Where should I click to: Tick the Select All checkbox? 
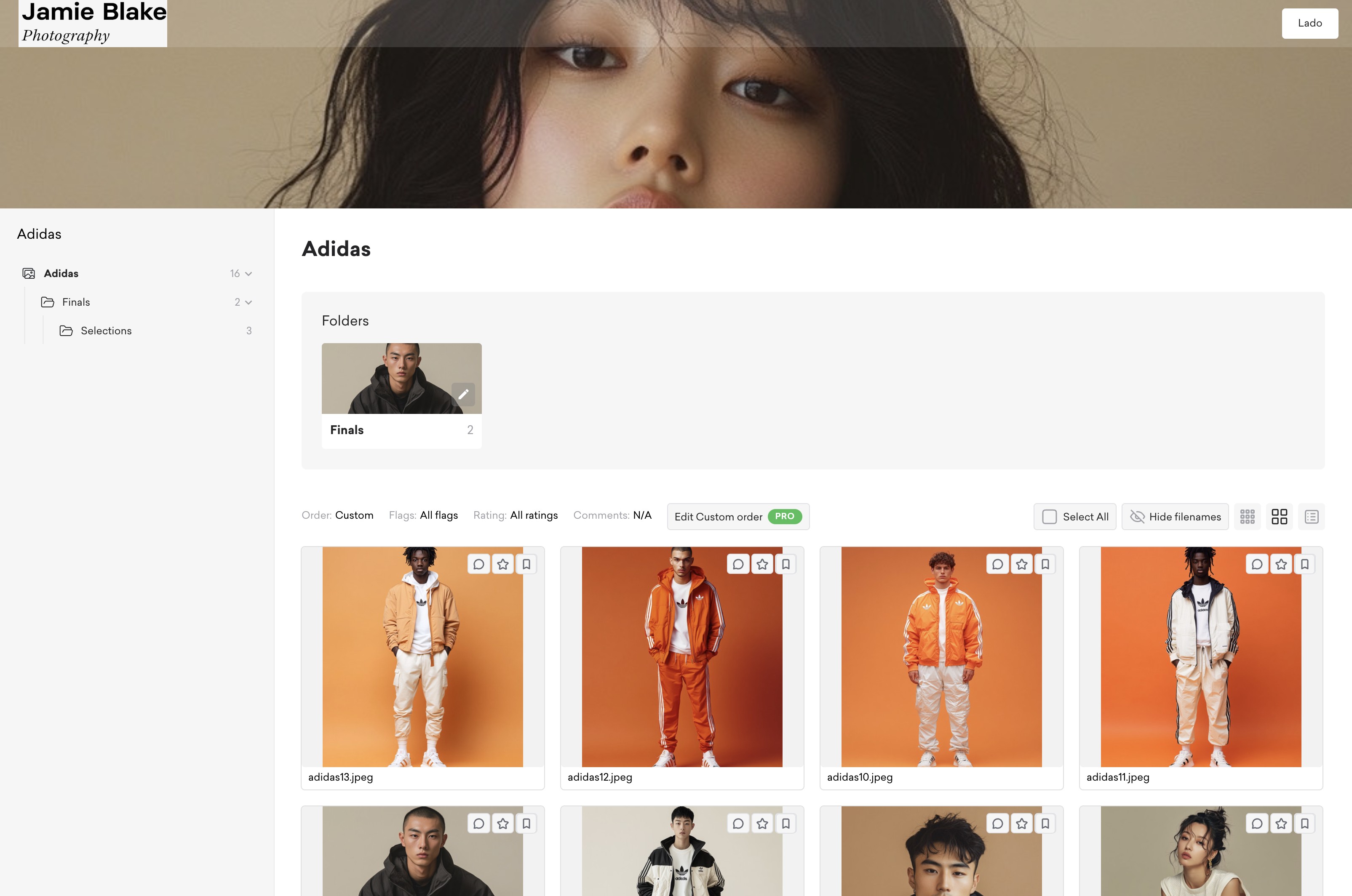(1050, 517)
